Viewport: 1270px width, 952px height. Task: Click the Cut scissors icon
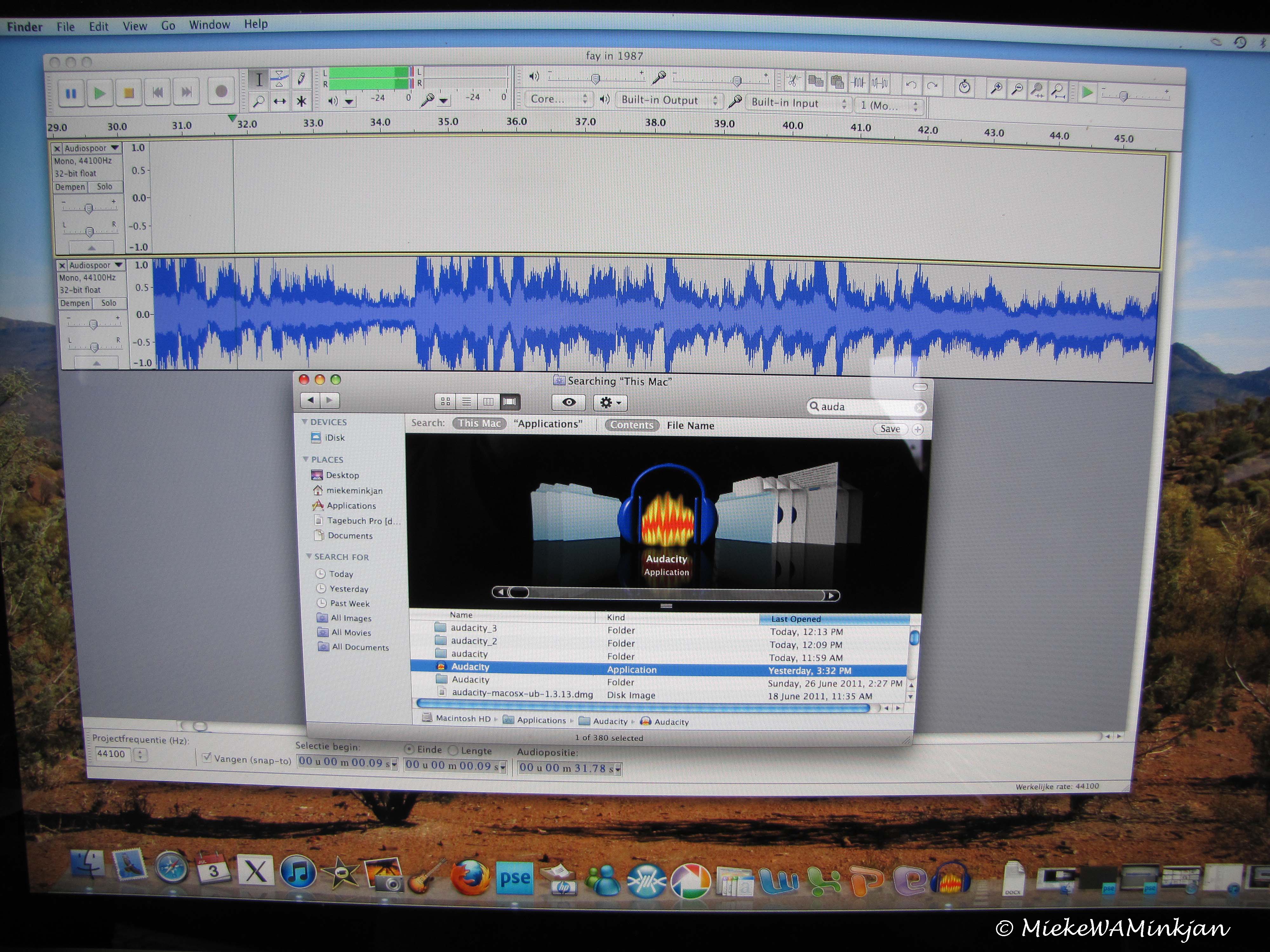coord(794,81)
